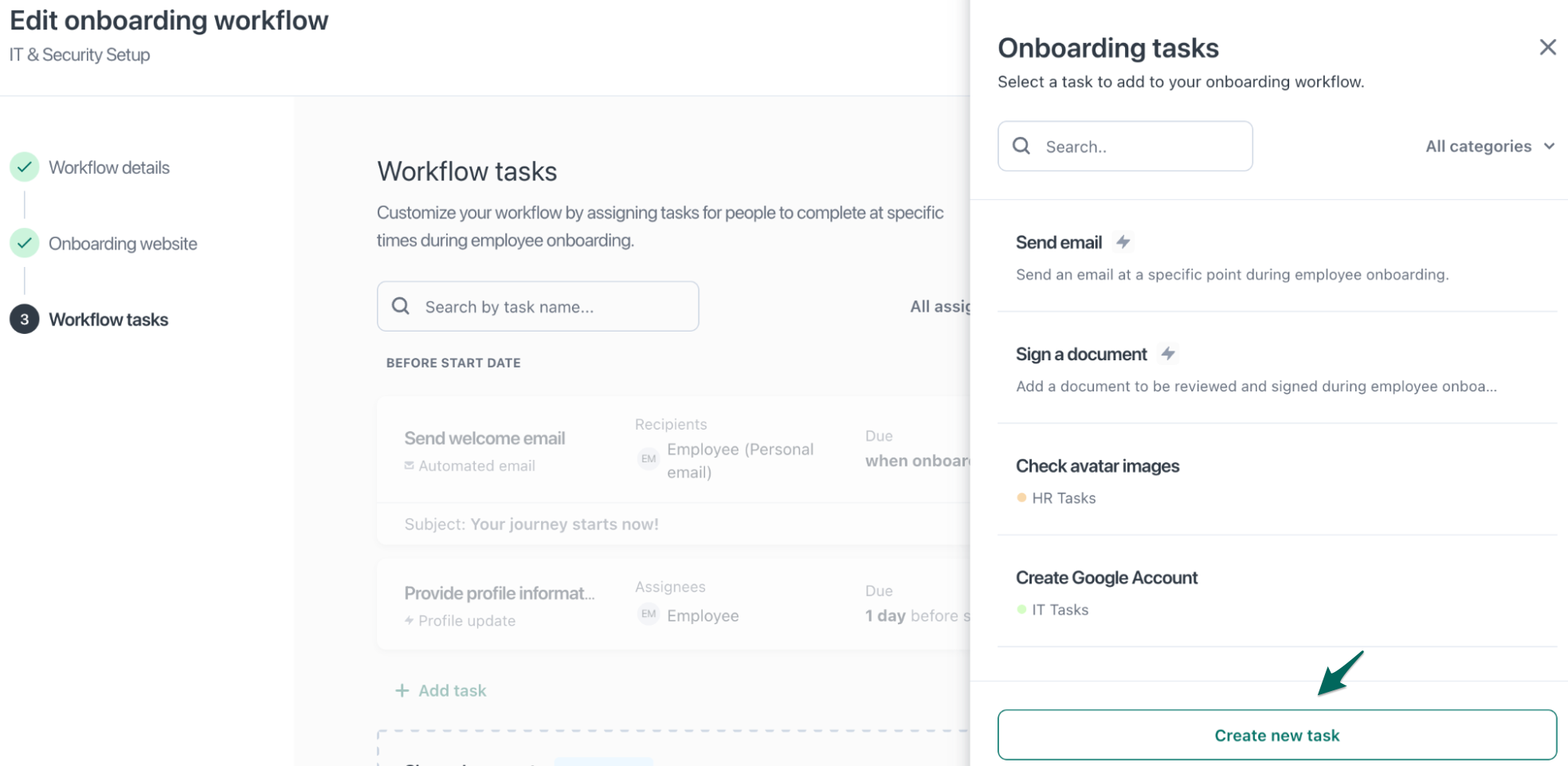The image size is (1568, 766).
Task: Expand the All assignees filter
Action: 942,306
